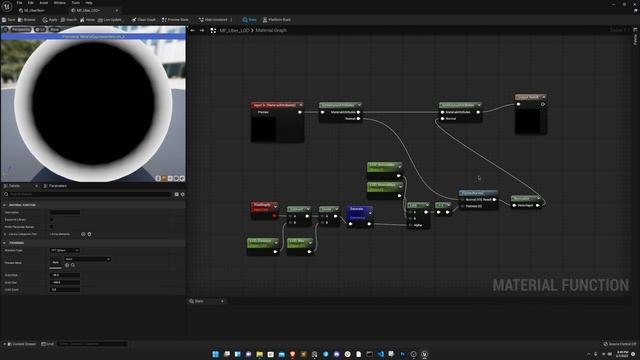The image size is (640, 360).
Task: Open the Show viewport menu
Action: pos(54,29)
